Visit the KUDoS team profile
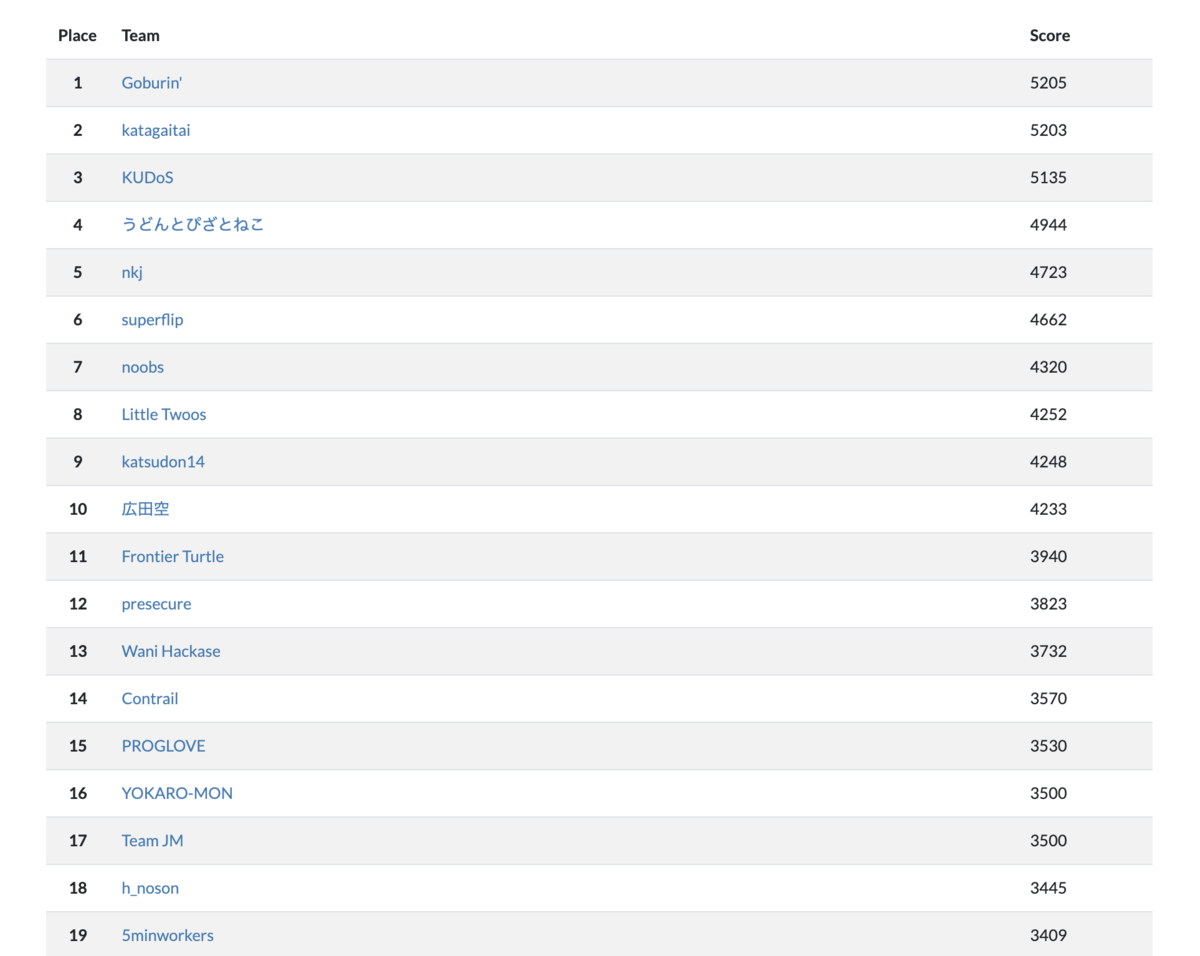This screenshot has height=956, width=1200. [147, 177]
